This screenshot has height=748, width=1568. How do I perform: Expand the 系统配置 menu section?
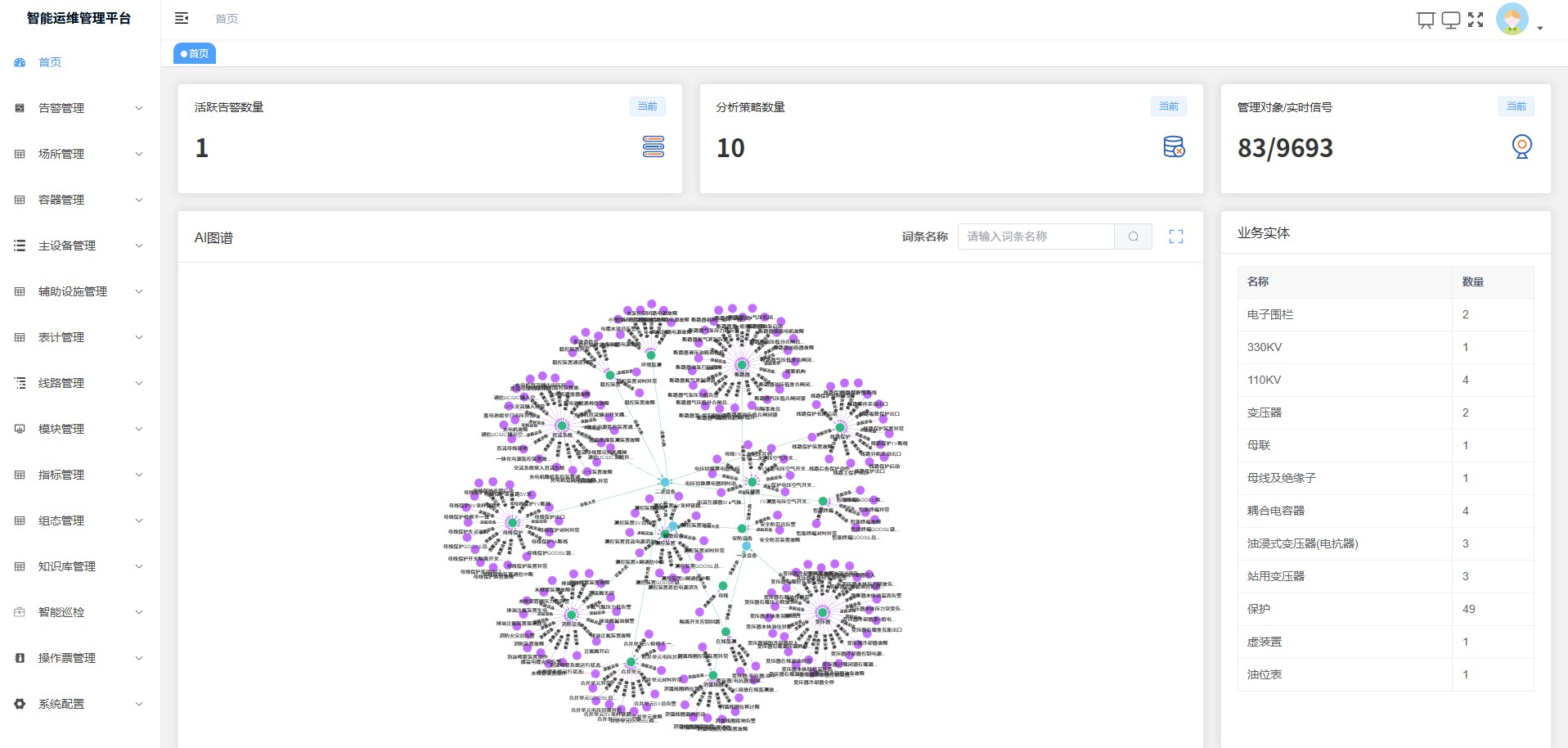(x=79, y=704)
